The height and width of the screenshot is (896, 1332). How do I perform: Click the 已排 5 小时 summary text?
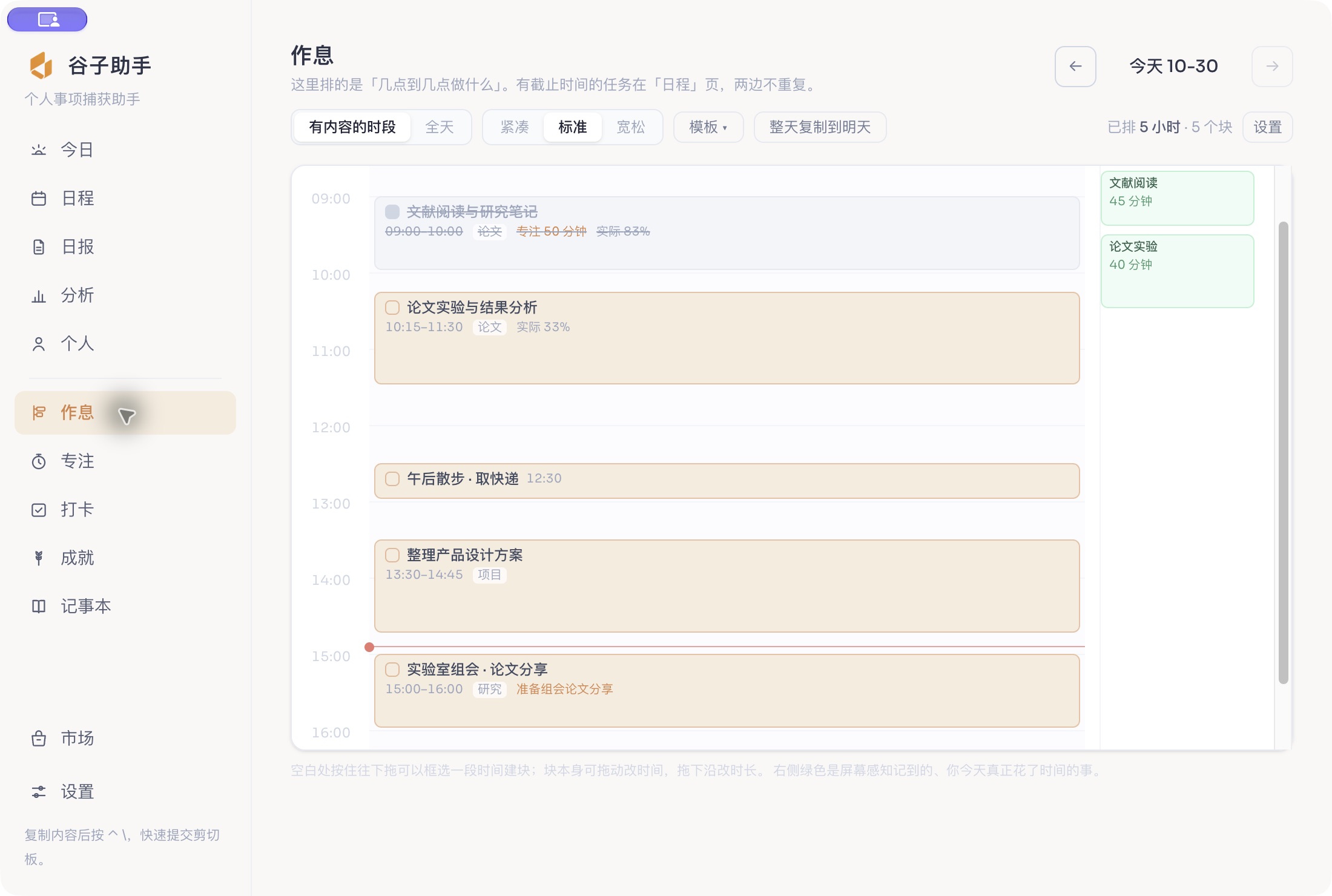click(1144, 127)
